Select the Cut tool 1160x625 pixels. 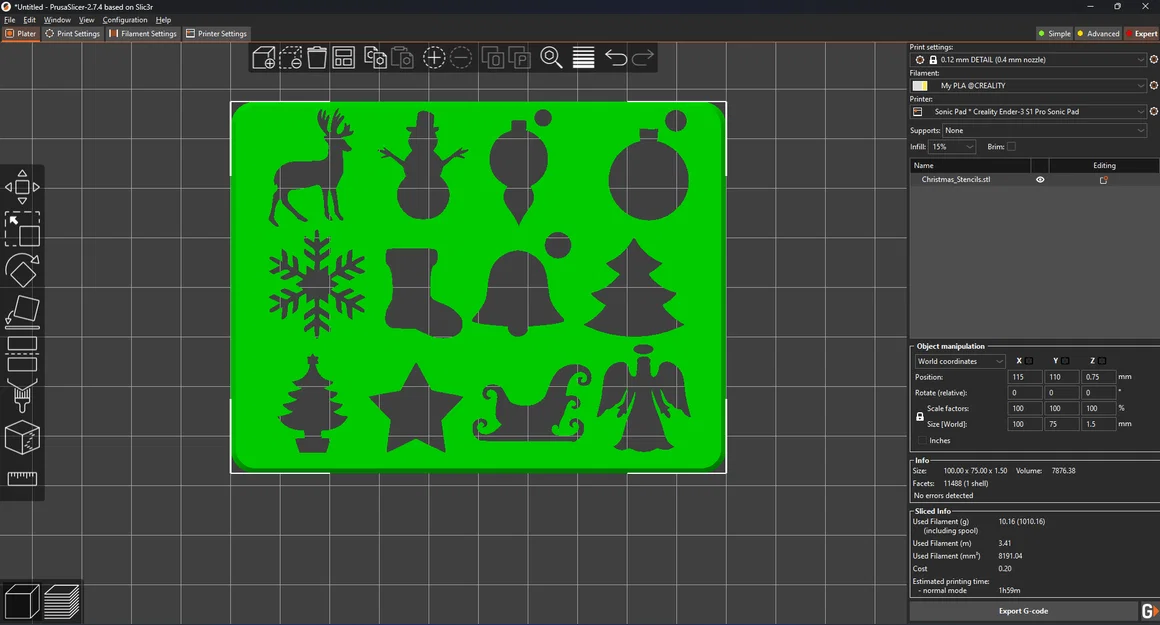[x=22, y=354]
